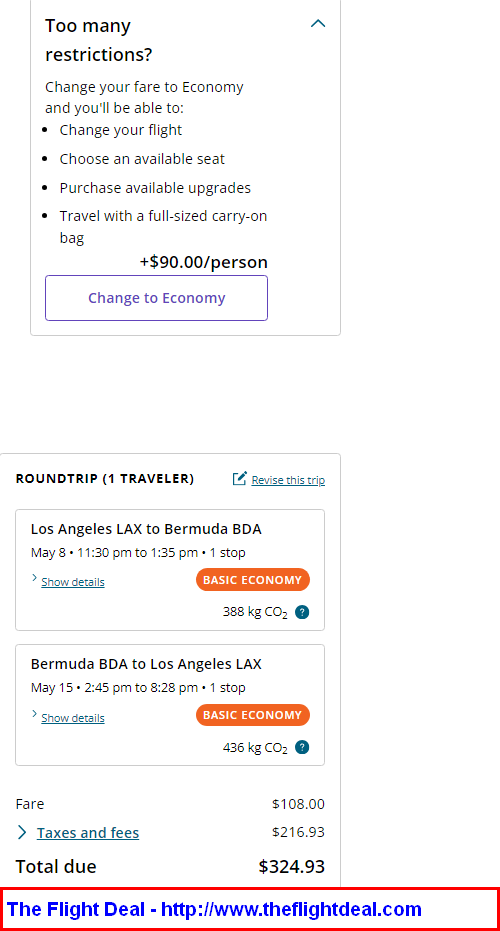Screen dimensions: 500x931
Task: Expand the return flight details chevron
Action: coord(34,714)
